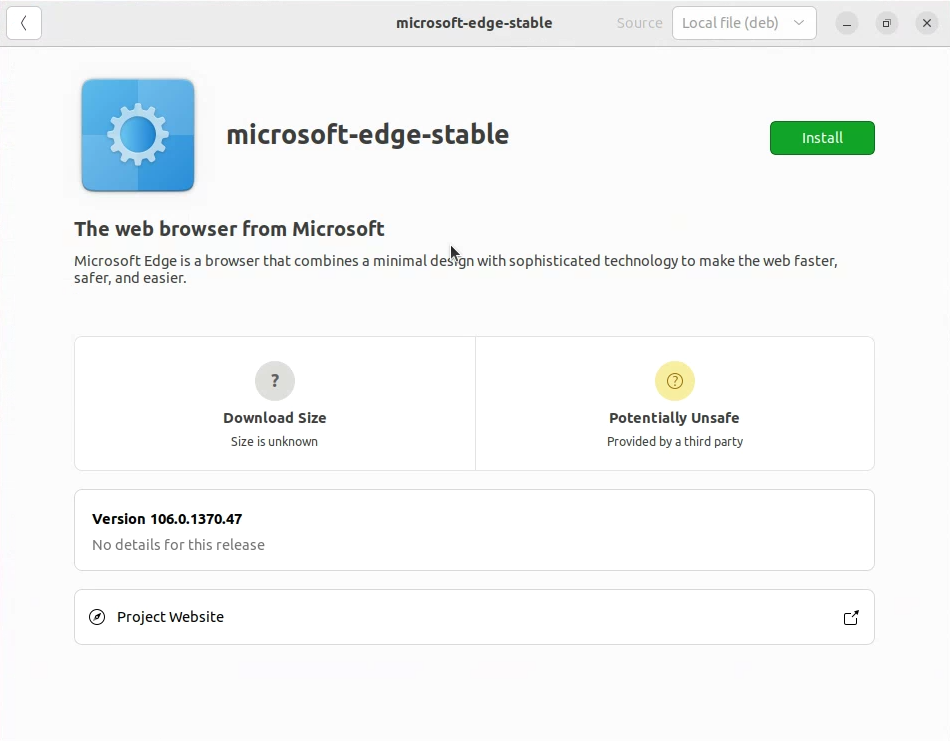Select the Provided by a third party text
Screen dimensions: 950x741
674,441
